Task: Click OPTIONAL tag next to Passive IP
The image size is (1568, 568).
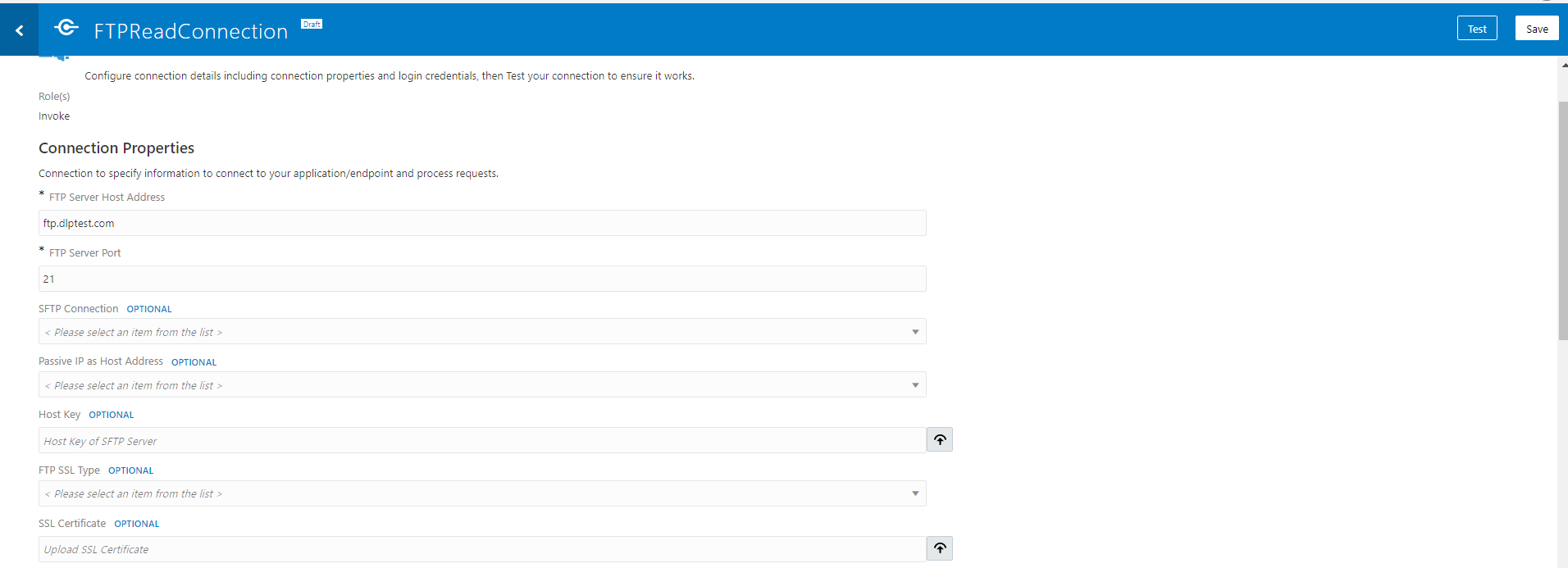Action: [194, 362]
